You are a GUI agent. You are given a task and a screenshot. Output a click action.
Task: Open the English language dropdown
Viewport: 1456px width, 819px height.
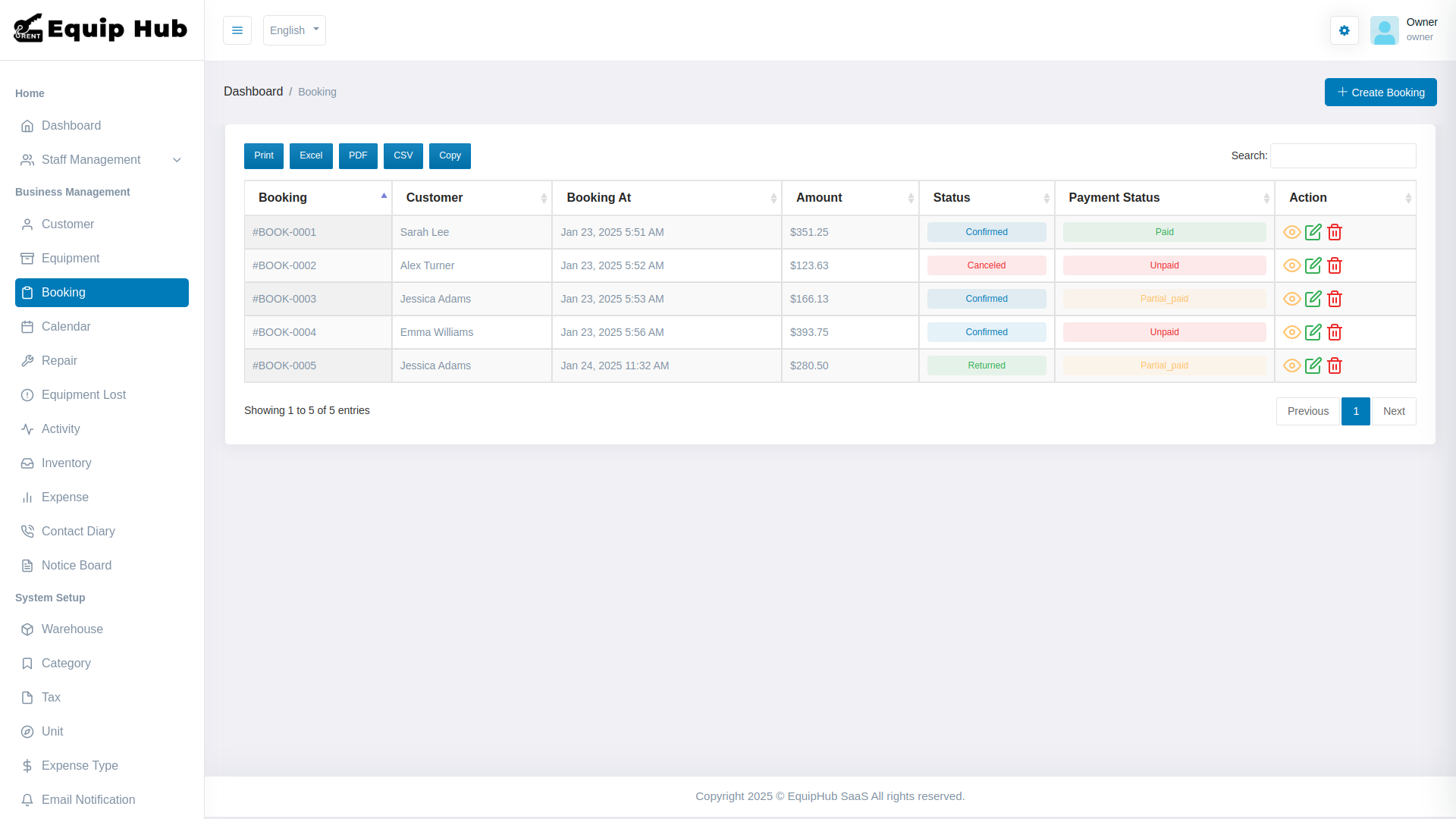tap(294, 30)
